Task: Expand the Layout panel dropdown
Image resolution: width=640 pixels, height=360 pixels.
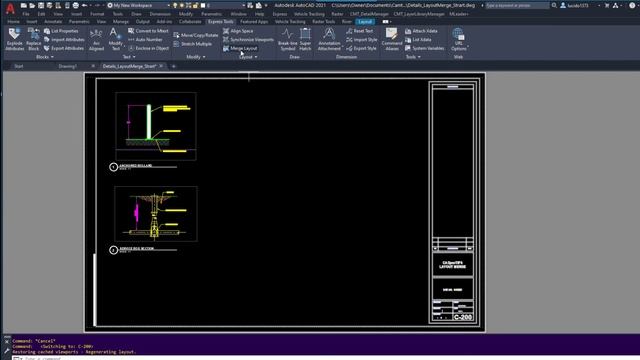Action: (248, 57)
